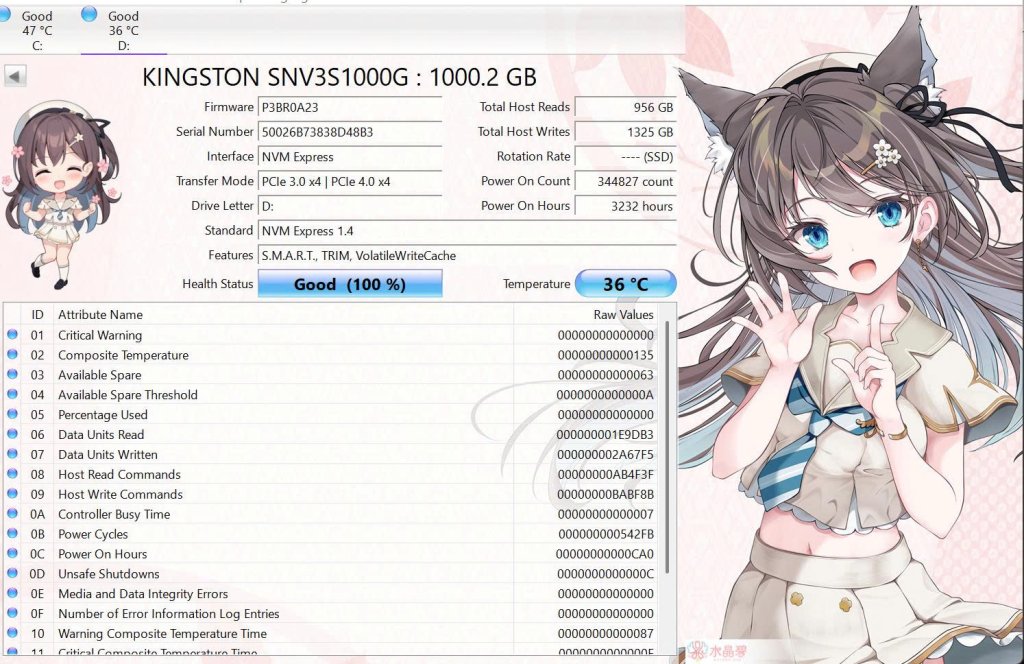1024x664 pixels.
Task: Click Total Host Writes value 1325 GB
Action: (x=626, y=132)
